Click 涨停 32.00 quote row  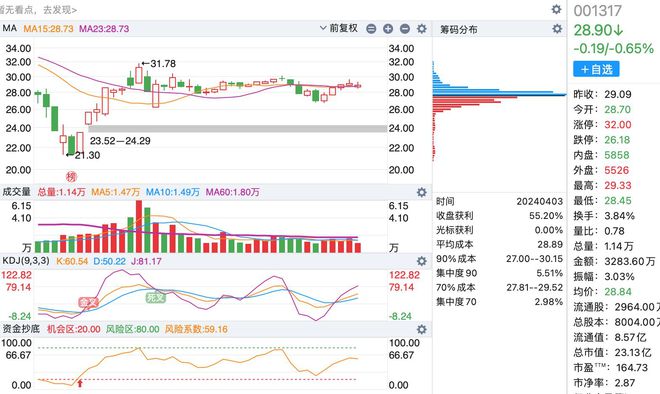click(x=602, y=125)
